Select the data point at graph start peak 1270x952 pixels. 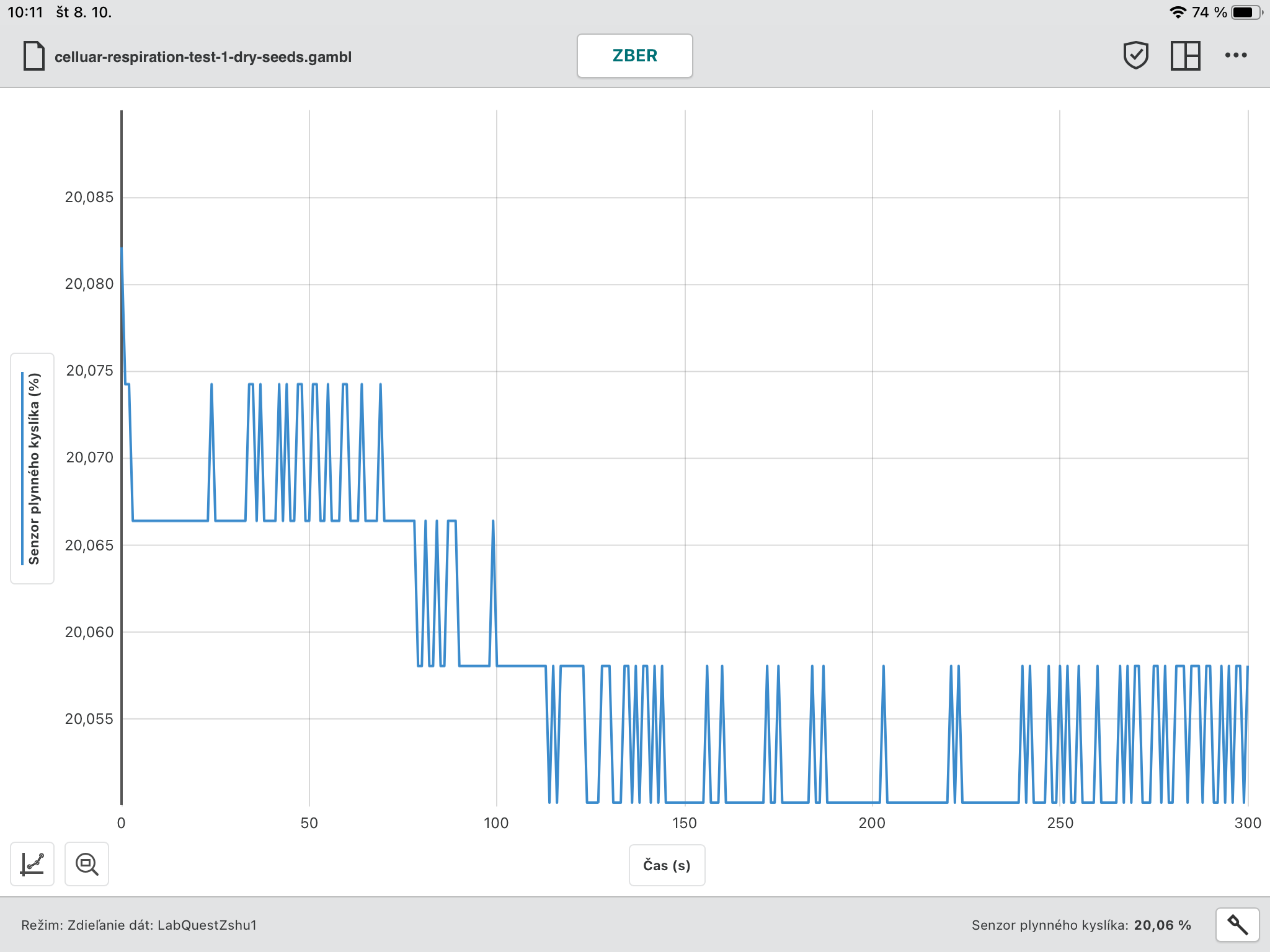pos(122,249)
